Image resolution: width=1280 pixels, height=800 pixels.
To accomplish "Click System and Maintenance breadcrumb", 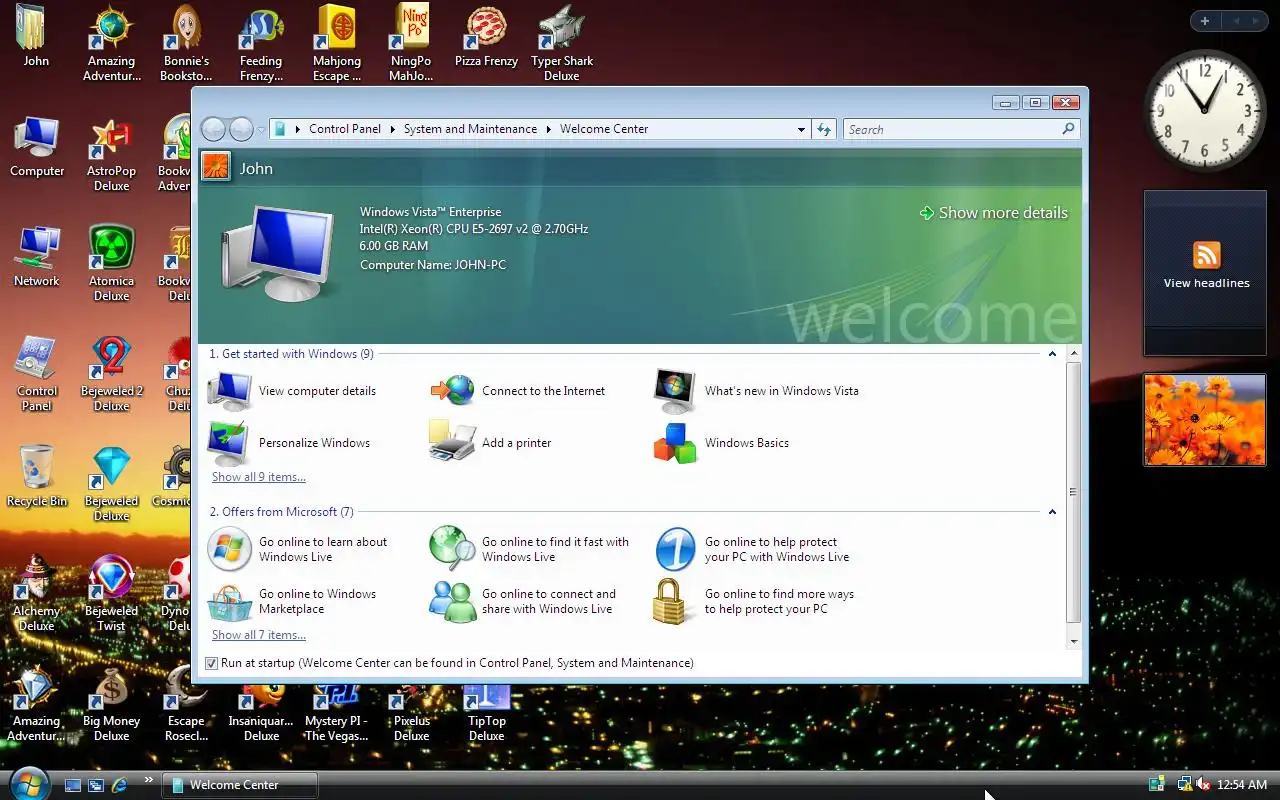I will coord(470,129).
